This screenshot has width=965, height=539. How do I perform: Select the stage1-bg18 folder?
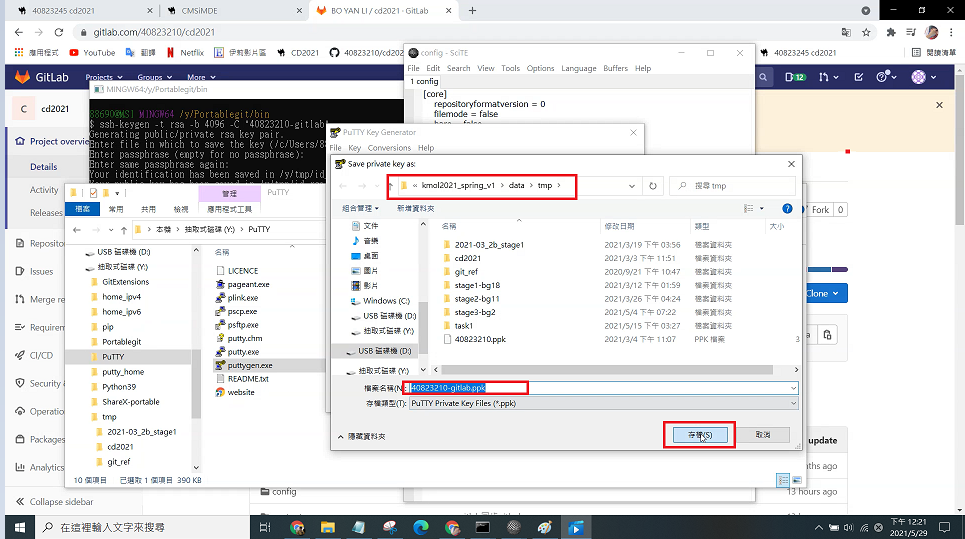point(477,285)
